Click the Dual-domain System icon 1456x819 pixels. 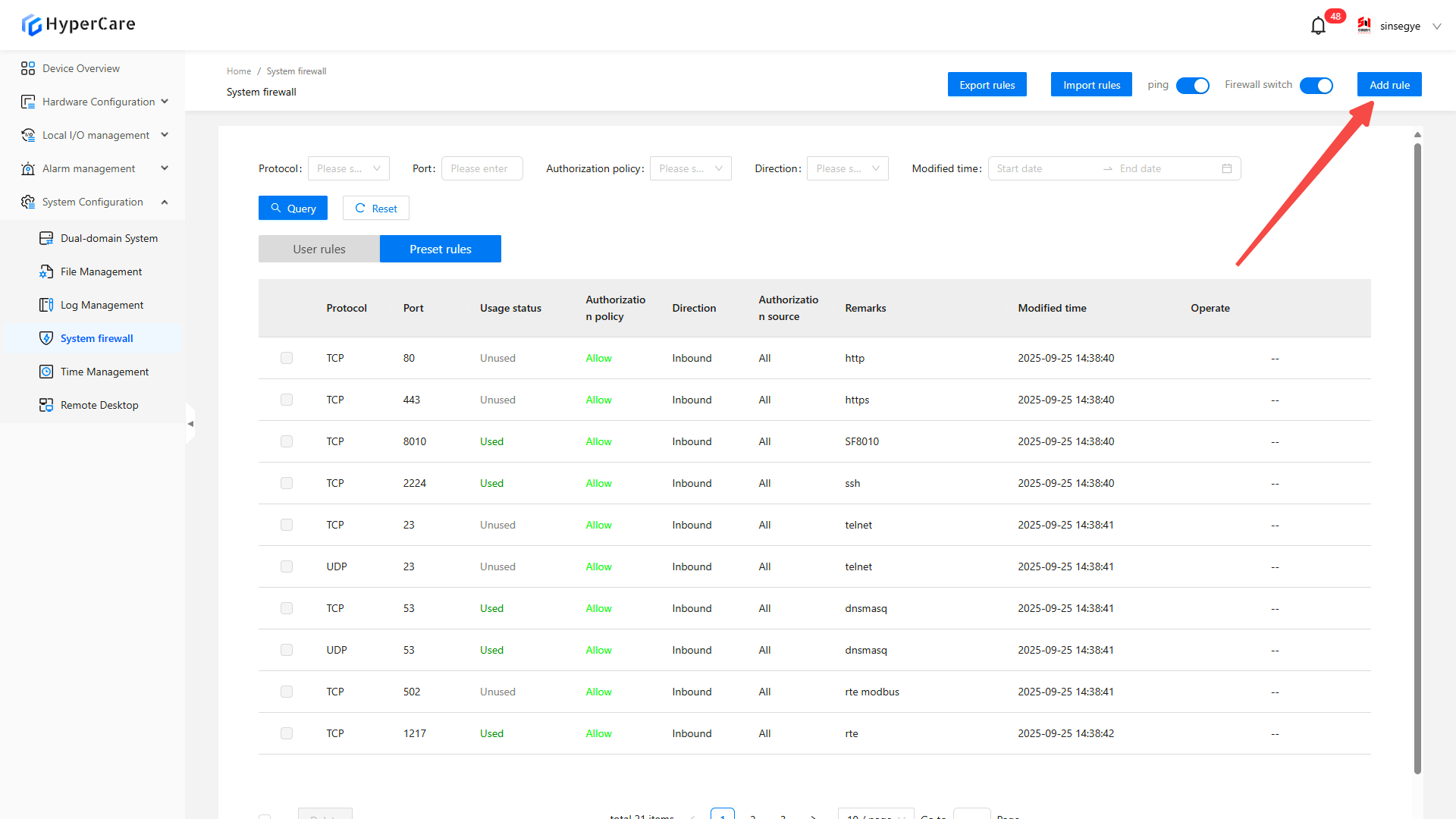pyautogui.click(x=46, y=238)
